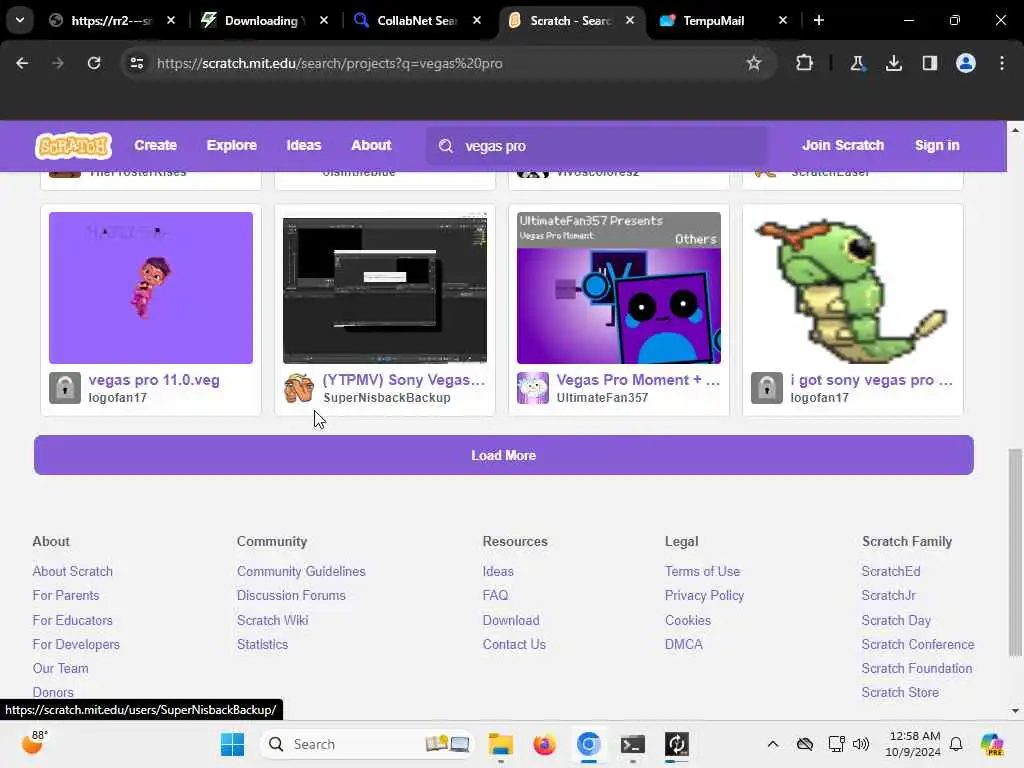1024x768 pixels.
Task: Open Terminal from taskbar
Action: [633, 744]
